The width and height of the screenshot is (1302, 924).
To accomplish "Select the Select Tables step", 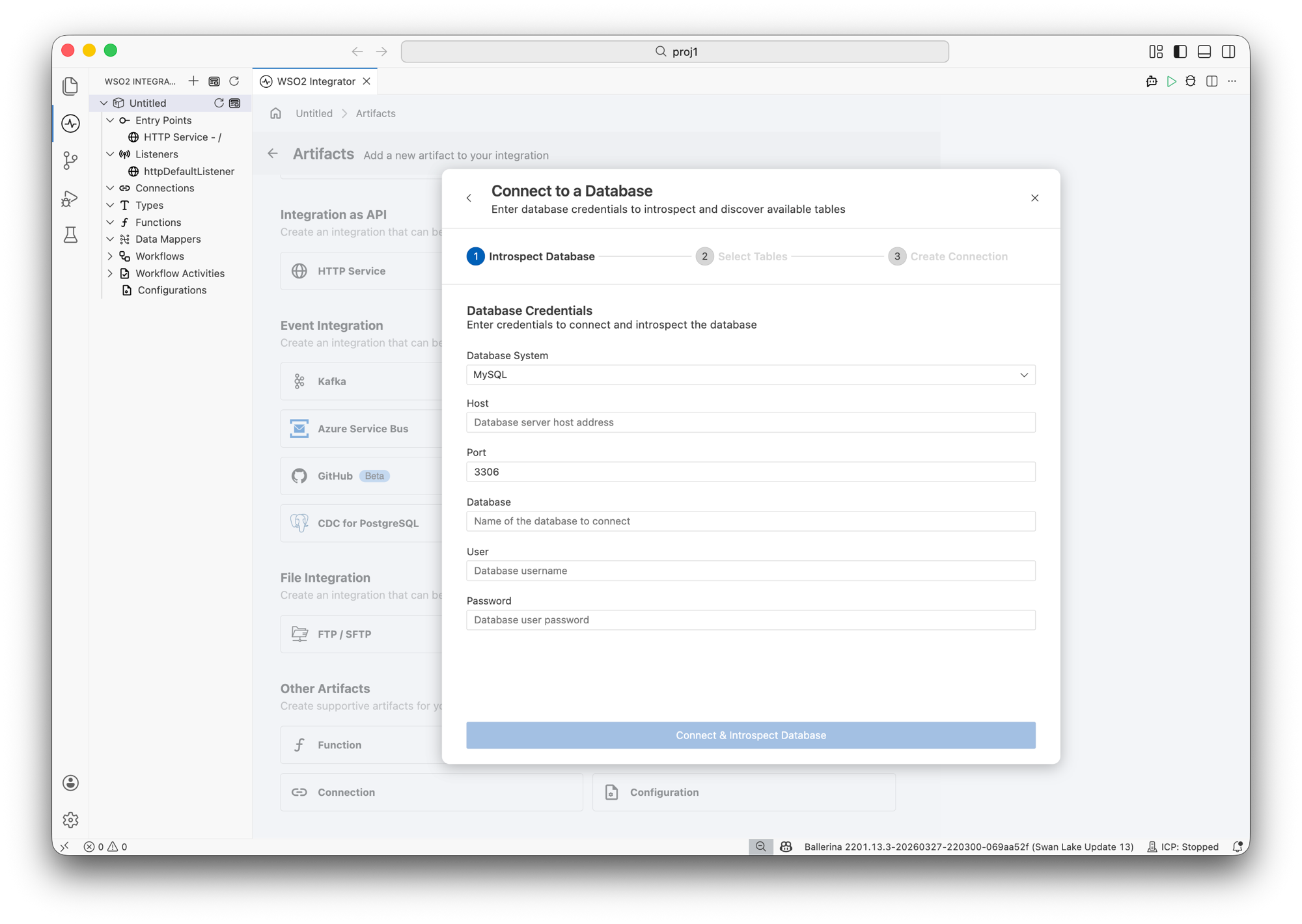I will [741, 256].
